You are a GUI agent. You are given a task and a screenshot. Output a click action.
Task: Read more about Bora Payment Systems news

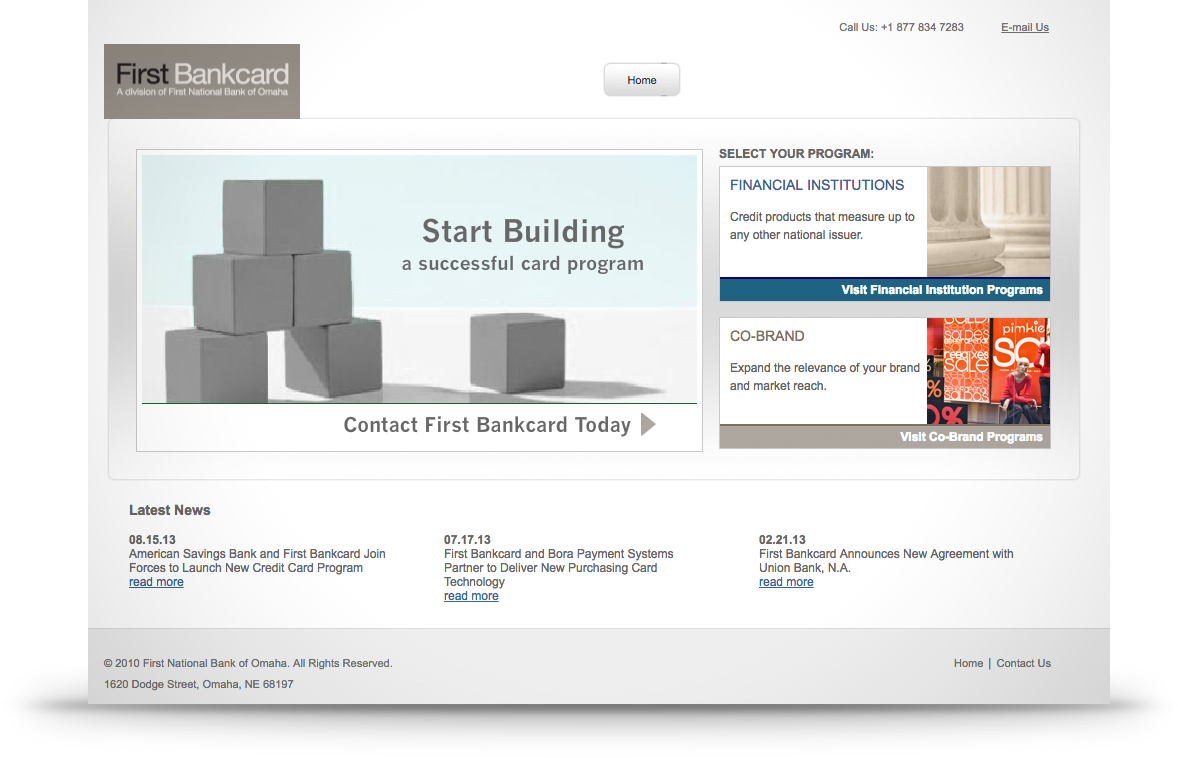pyautogui.click(x=471, y=596)
